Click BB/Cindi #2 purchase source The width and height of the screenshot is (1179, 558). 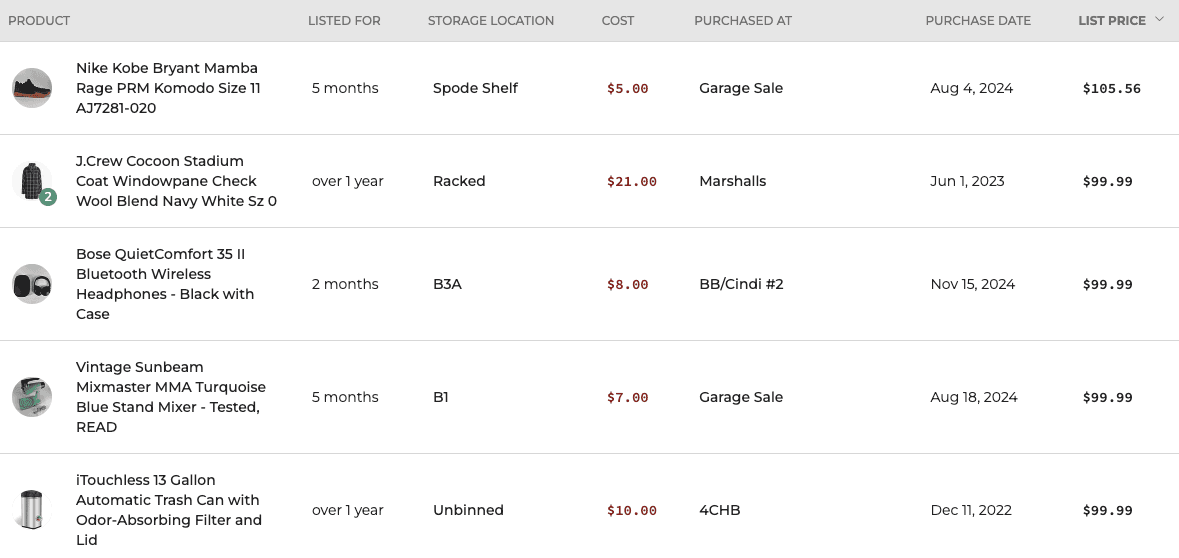click(x=741, y=284)
